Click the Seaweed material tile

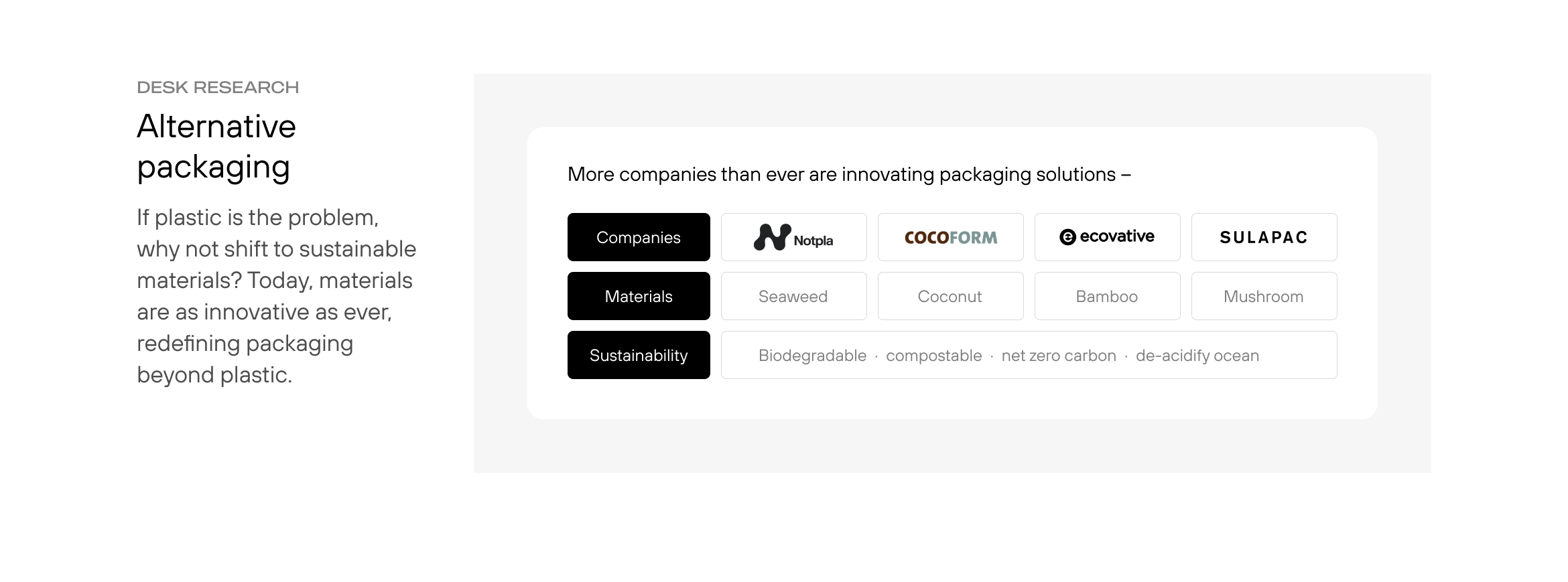pos(793,297)
